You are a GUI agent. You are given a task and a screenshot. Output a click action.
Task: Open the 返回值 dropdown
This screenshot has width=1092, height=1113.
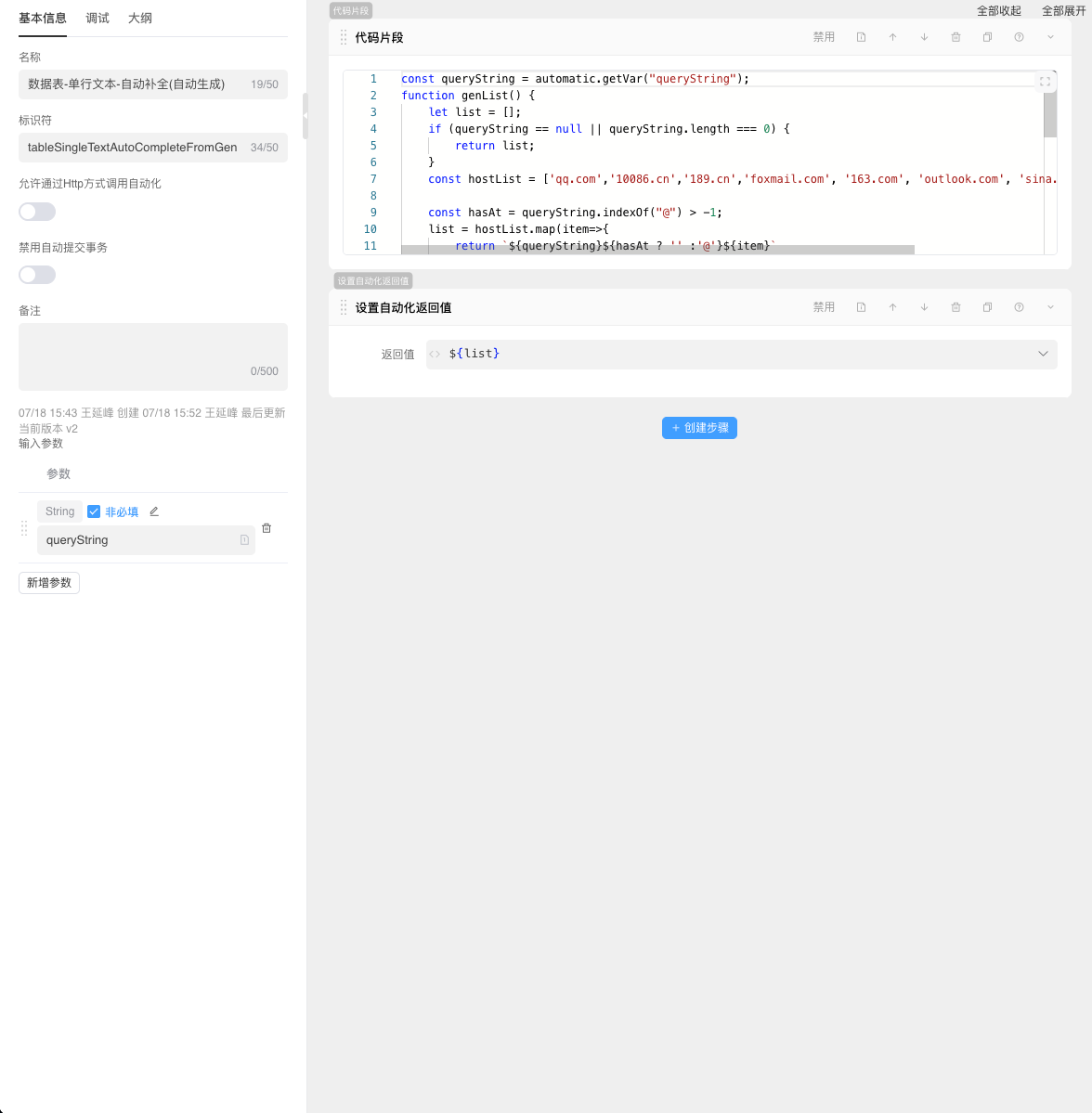[1043, 354]
